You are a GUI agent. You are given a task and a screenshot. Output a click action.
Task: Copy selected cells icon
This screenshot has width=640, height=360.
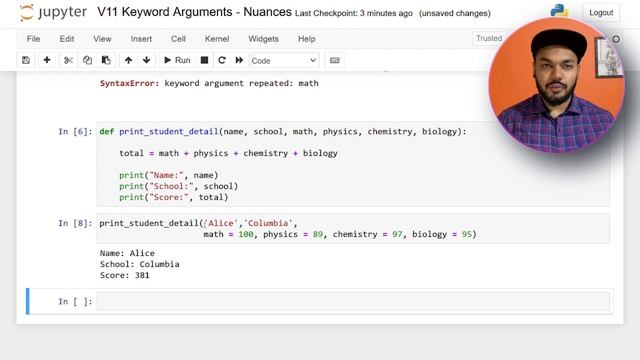pyautogui.click(x=87, y=60)
